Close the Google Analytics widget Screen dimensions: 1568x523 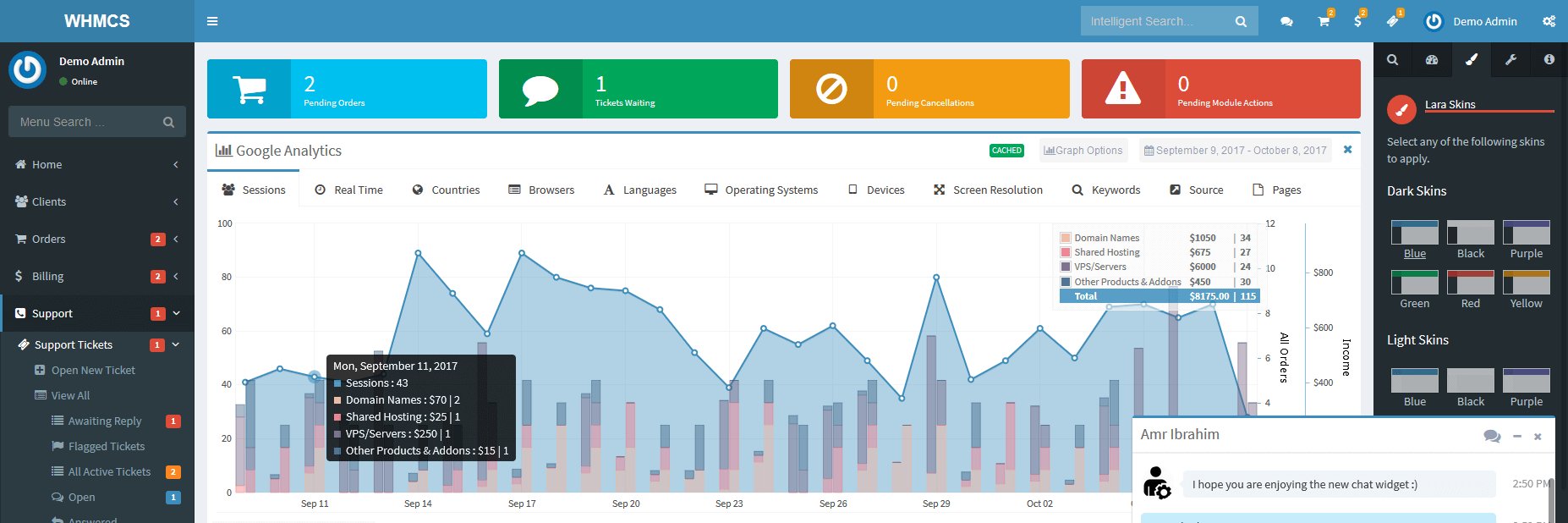pyautogui.click(x=1347, y=150)
